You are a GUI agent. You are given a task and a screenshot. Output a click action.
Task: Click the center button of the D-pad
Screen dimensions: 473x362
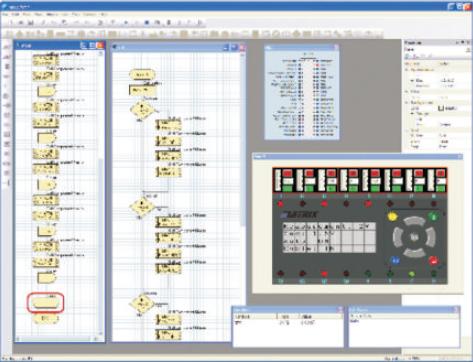[414, 238]
